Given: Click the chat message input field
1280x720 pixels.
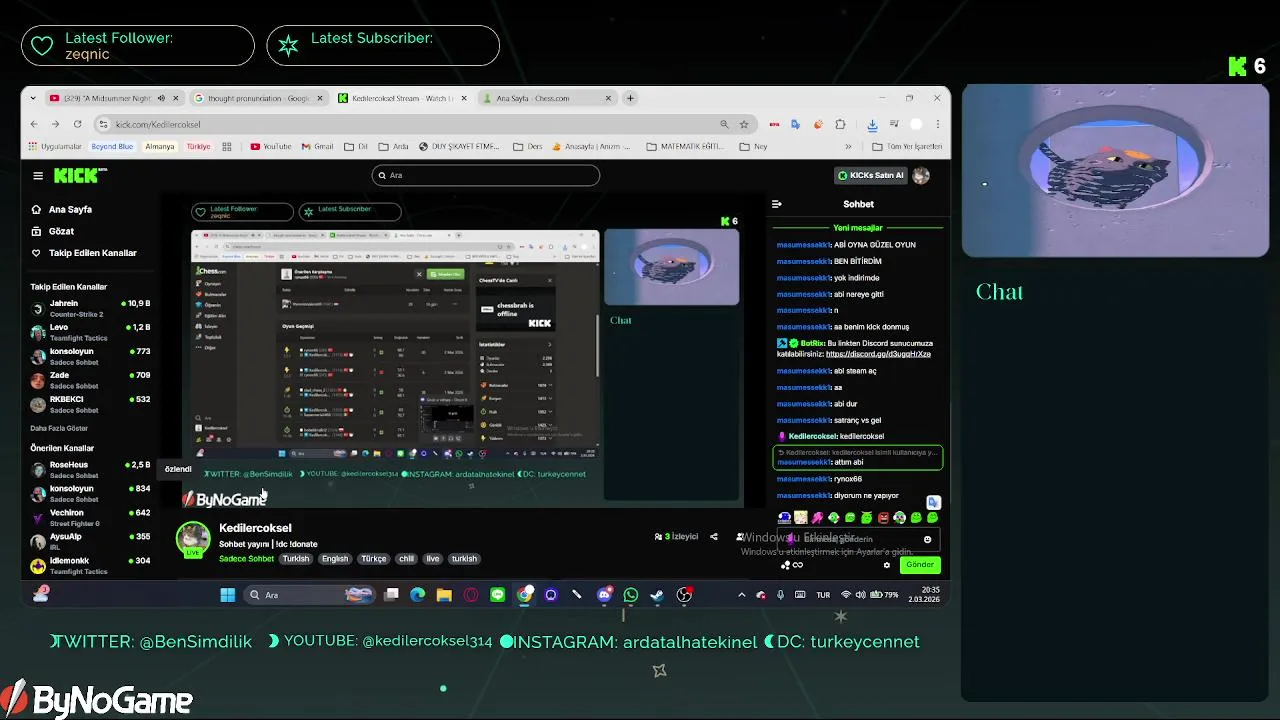Looking at the screenshot, I should coord(857,539).
